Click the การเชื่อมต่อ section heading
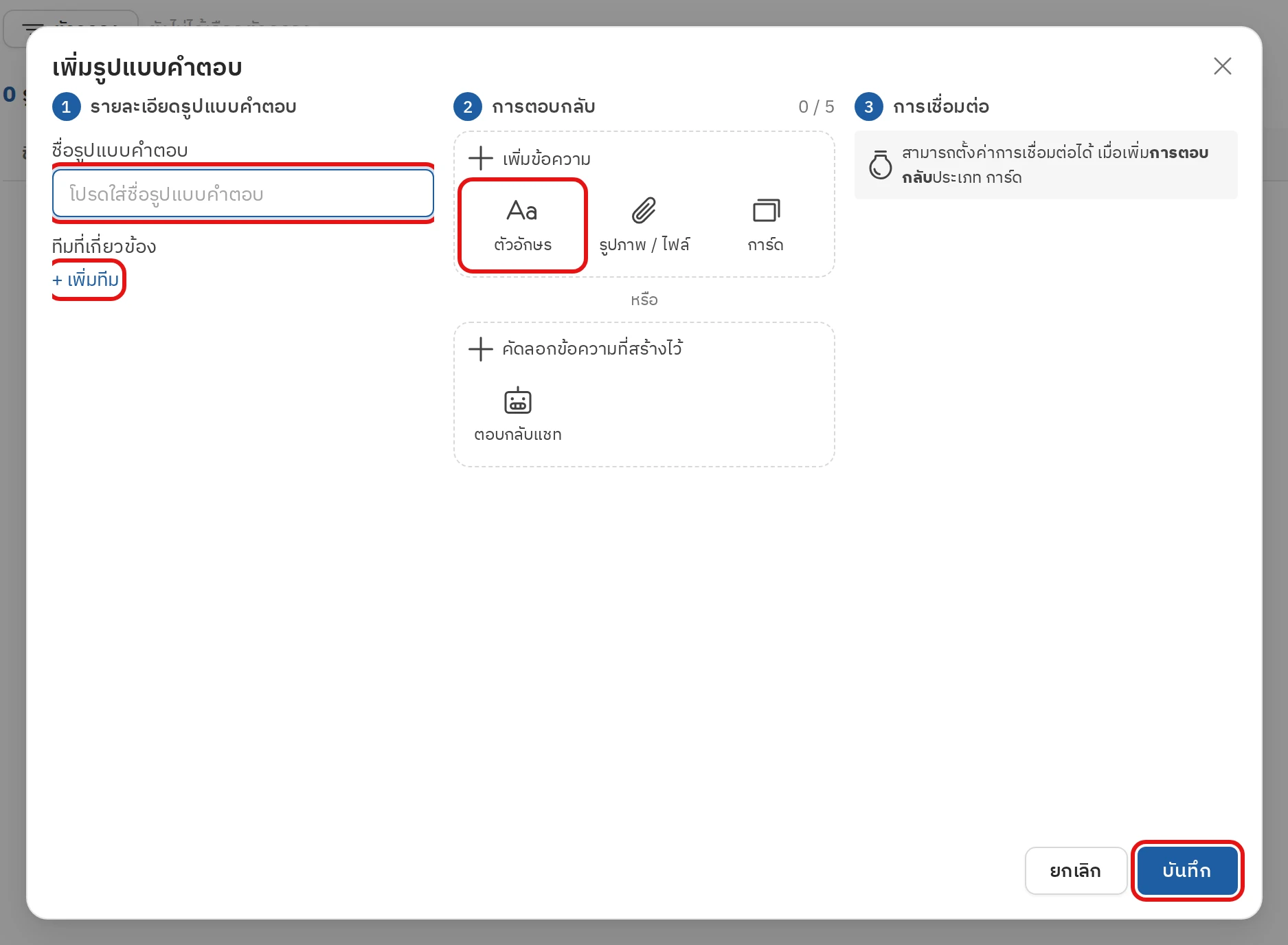The height and width of the screenshot is (945, 1288). point(940,107)
